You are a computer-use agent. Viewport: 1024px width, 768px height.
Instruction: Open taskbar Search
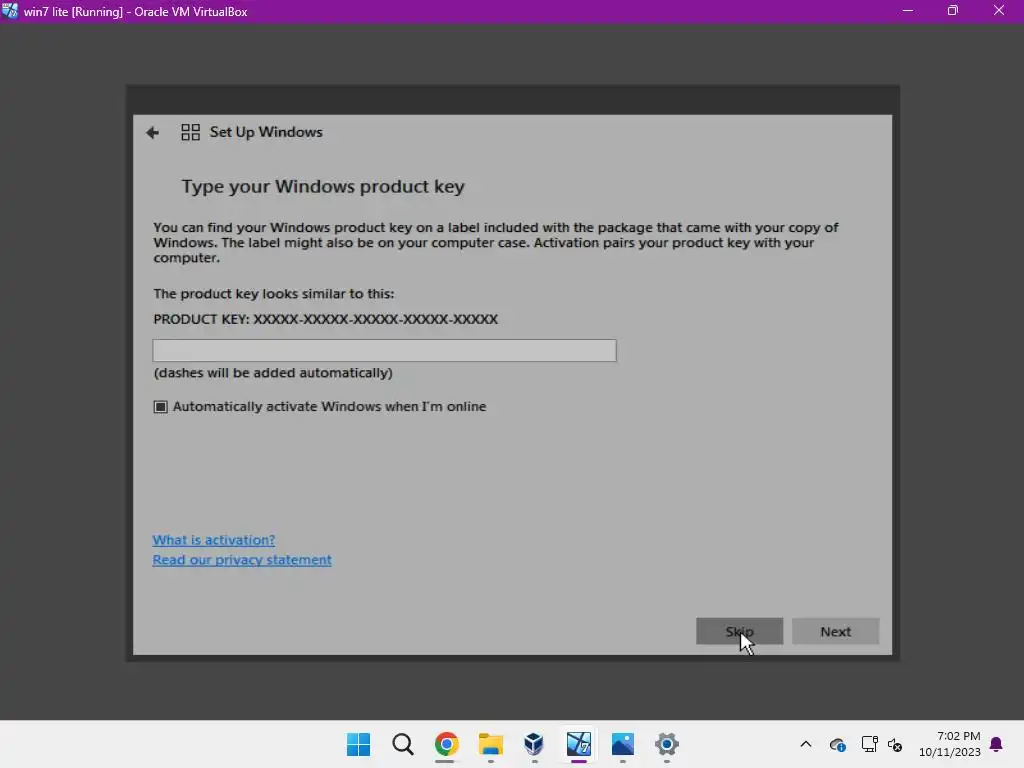point(403,744)
